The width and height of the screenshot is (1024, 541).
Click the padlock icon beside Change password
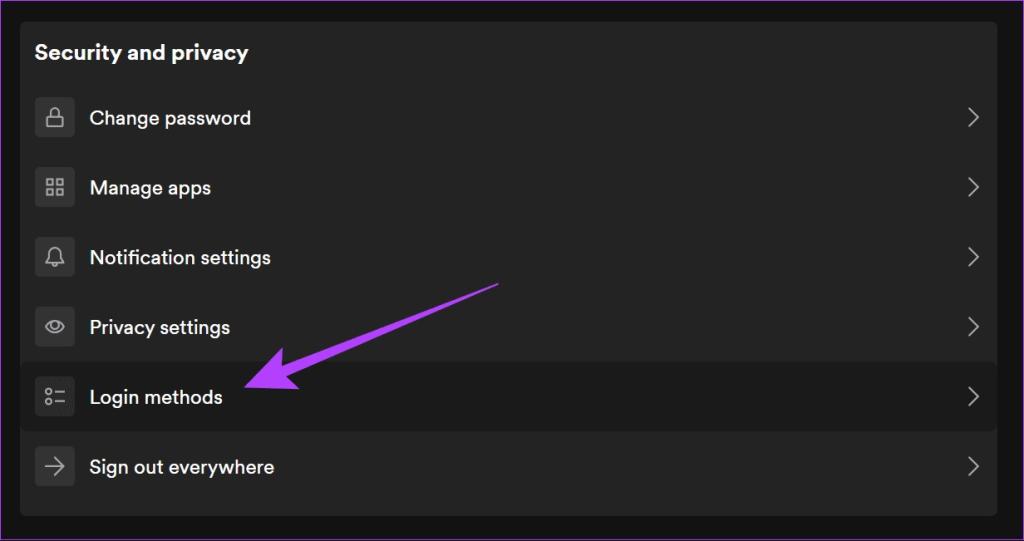(55, 118)
